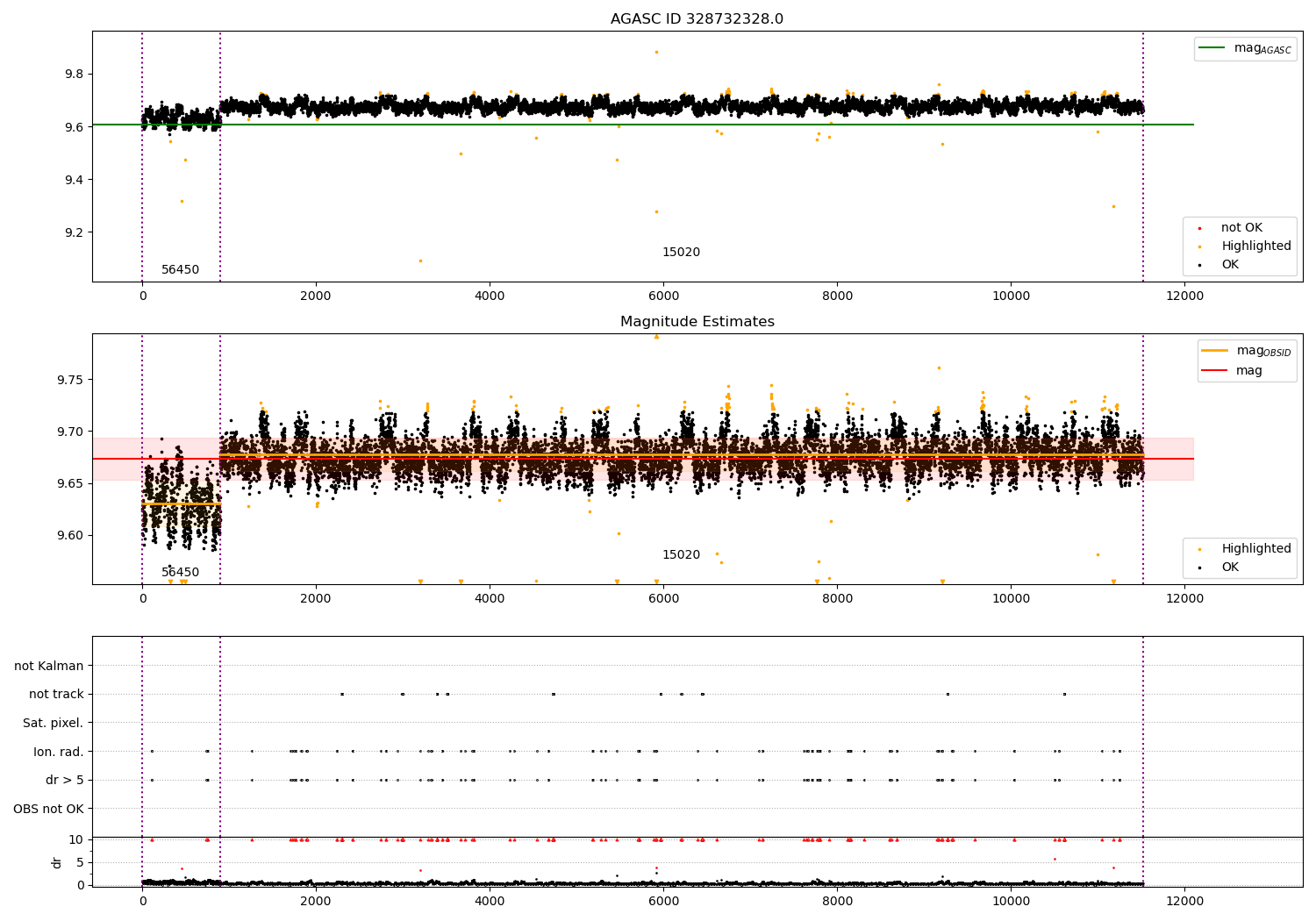1316x921 pixels.
Task: Click the 'dr > 5' row label
Action: pos(65,781)
